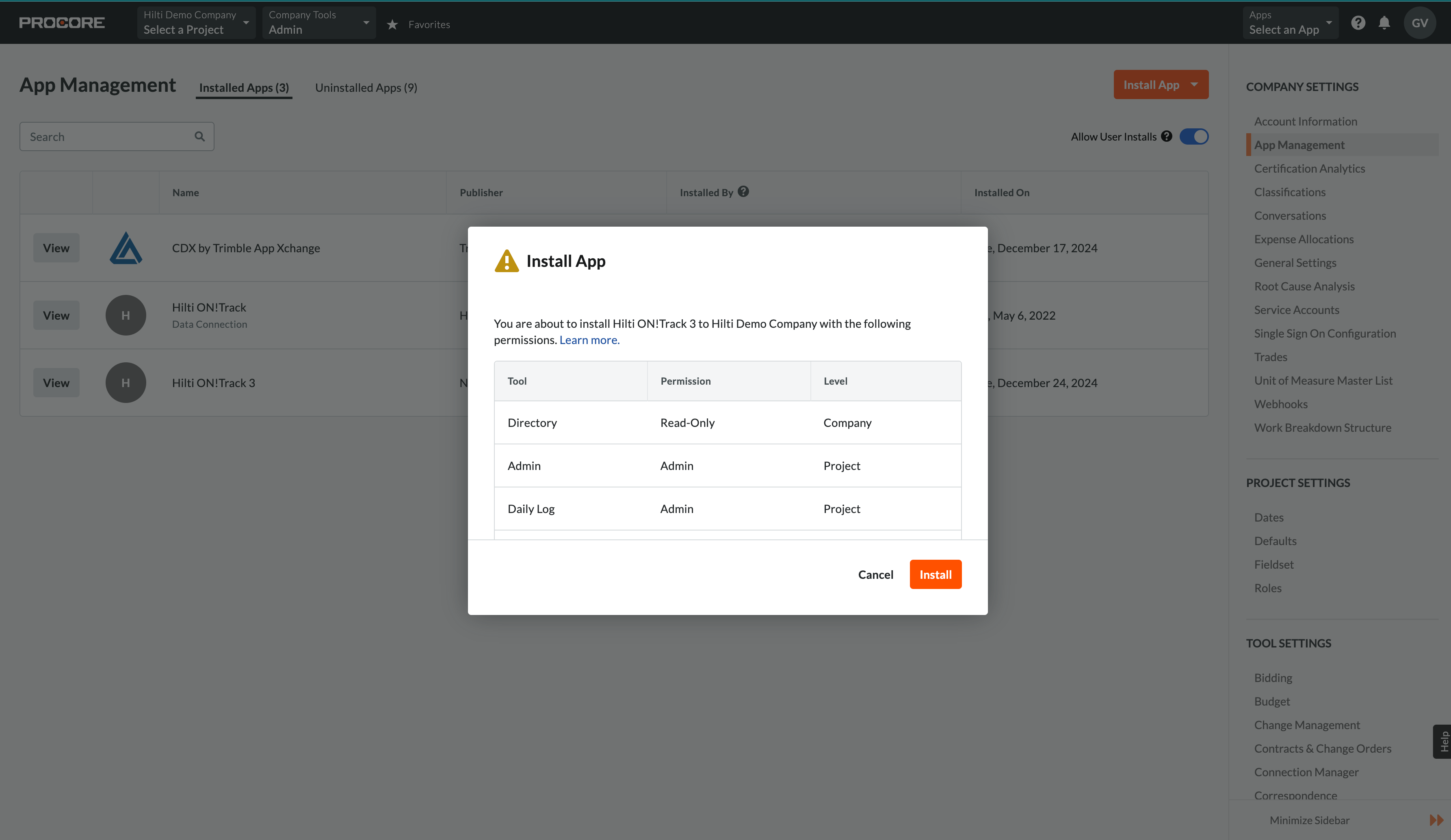Click the Allow User Installs help icon
Image resolution: width=1451 pixels, height=840 pixels.
[x=1167, y=136]
